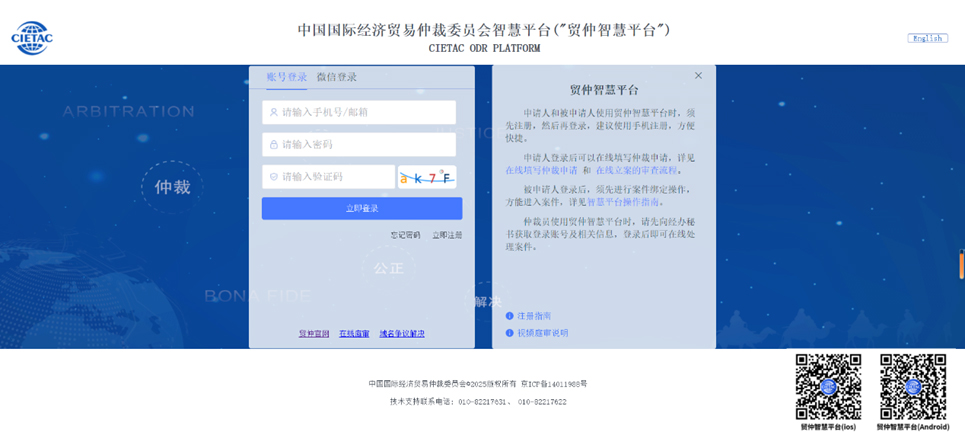Click the 贸仲智慧平台(ios) caption
Screen dimensions: 965x435
[x=828, y=427]
